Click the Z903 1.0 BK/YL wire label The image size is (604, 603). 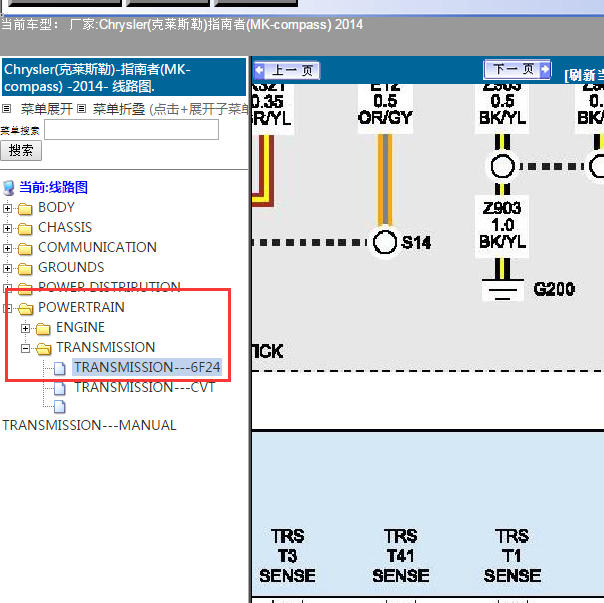502,225
